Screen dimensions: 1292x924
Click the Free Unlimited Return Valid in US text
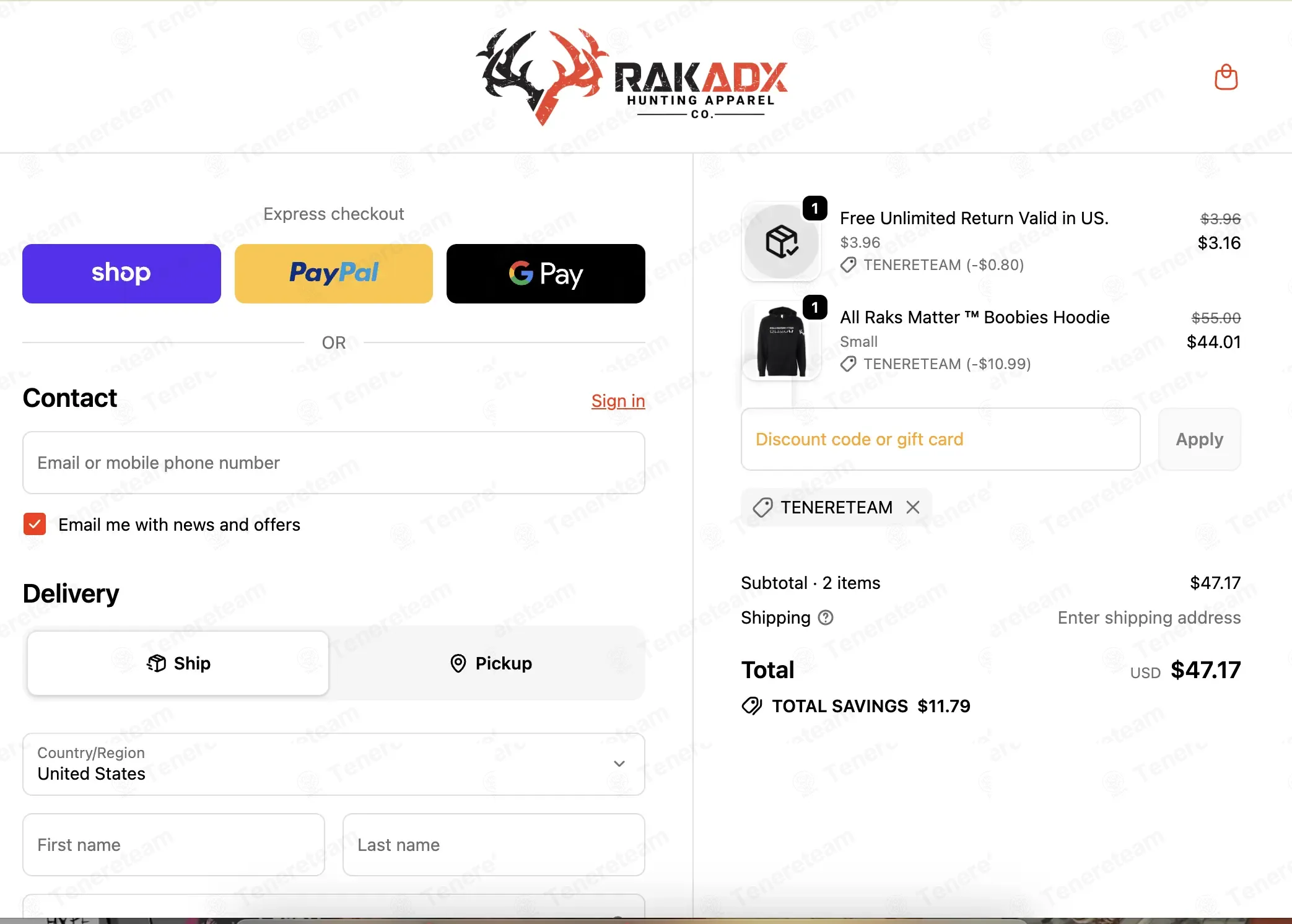coord(974,218)
